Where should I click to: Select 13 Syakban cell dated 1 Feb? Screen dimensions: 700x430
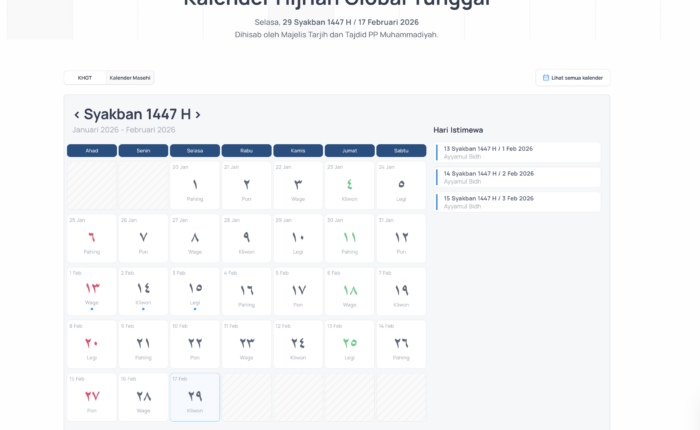coord(92,291)
